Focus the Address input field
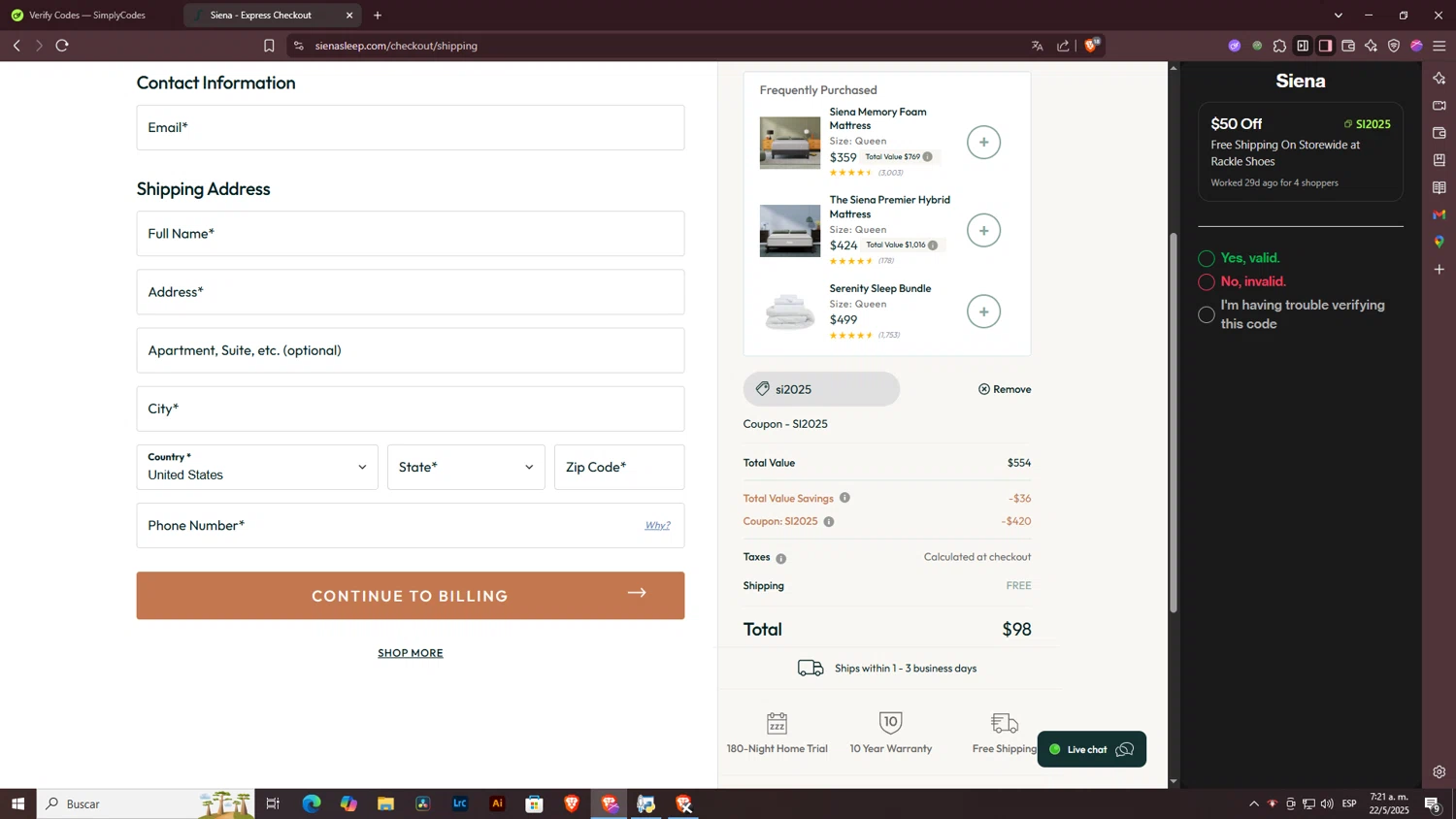 [x=411, y=292]
